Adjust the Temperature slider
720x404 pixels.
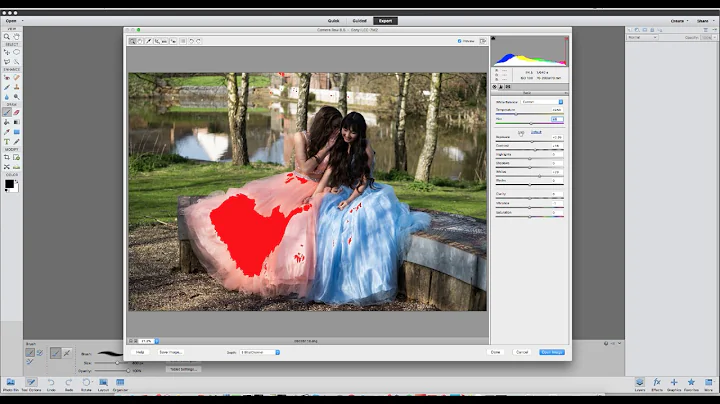[516, 114]
